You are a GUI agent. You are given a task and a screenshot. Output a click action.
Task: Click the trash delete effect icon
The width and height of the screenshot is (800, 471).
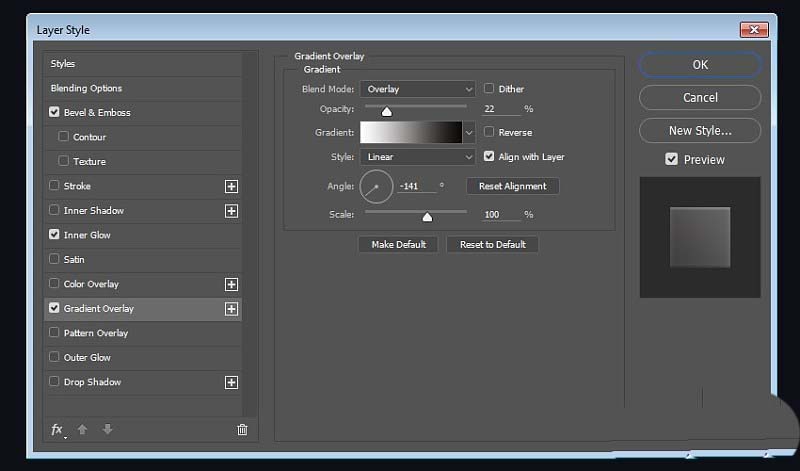242,430
